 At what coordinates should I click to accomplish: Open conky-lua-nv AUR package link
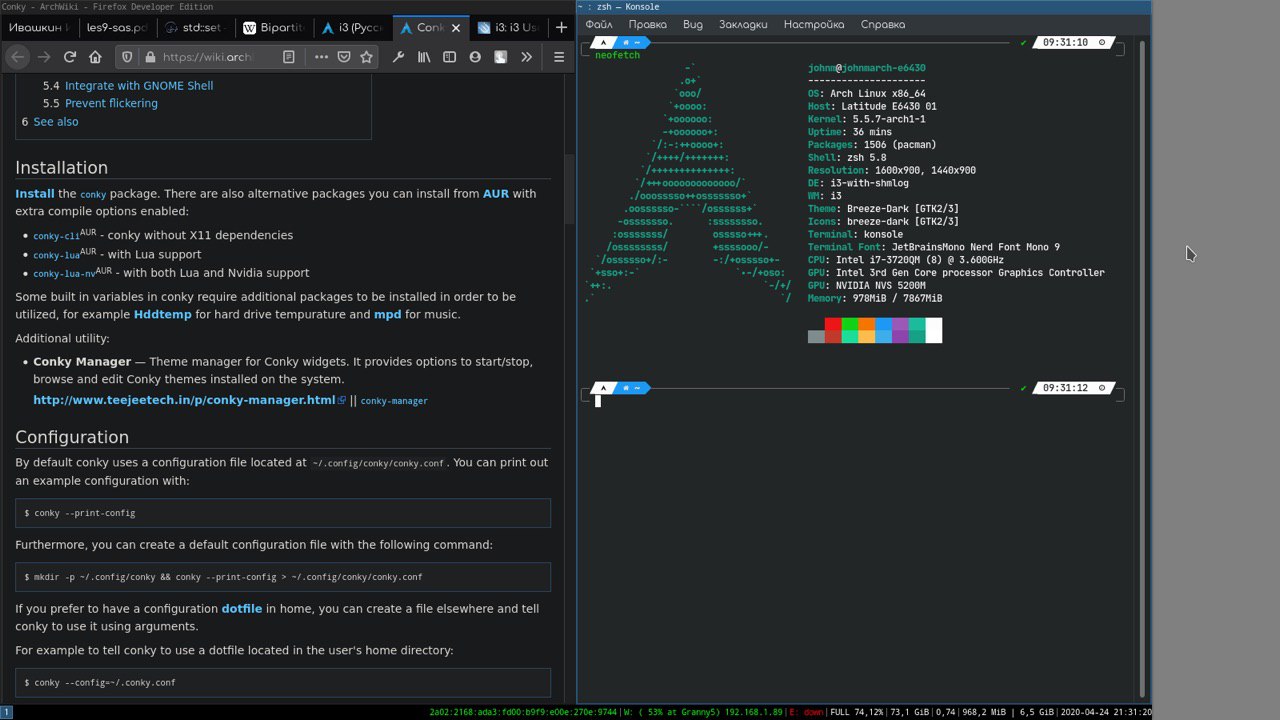pyautogui.click(x=64, y=273)
